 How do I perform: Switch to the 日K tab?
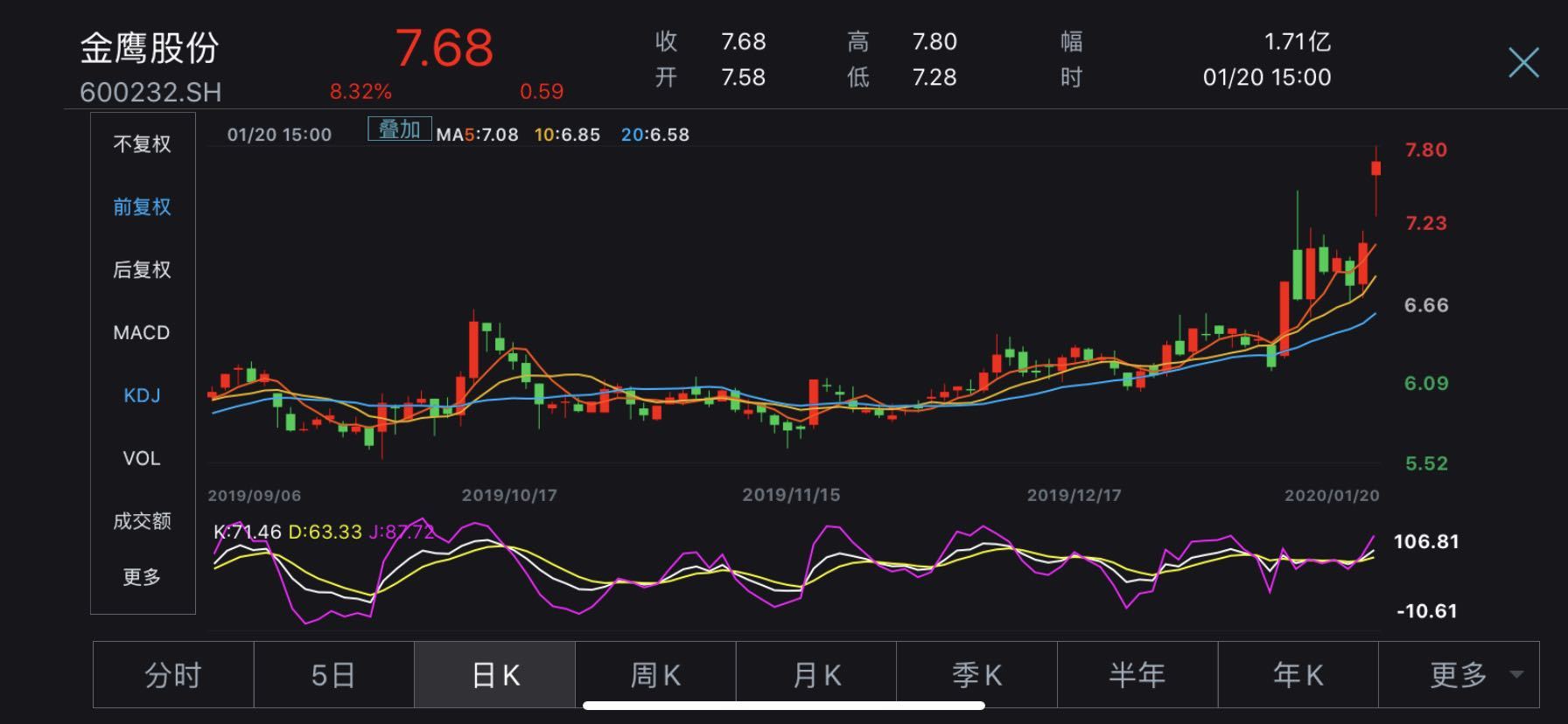pos(494,674)
